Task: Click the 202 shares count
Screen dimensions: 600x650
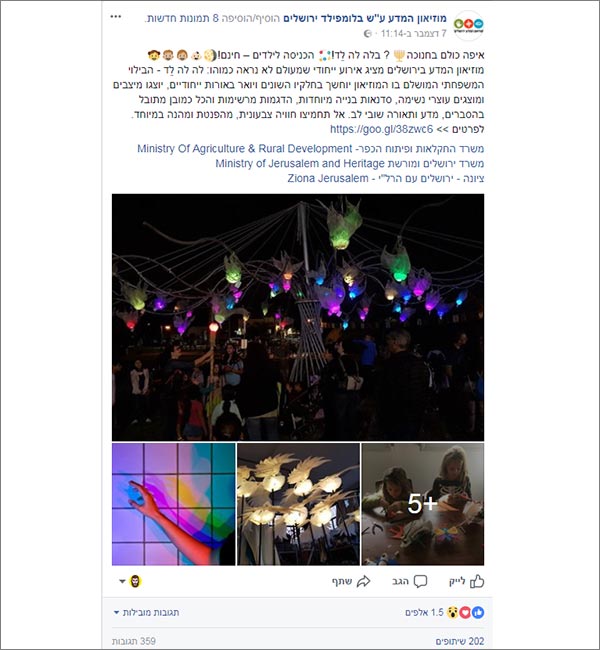Action: point(460,641)
